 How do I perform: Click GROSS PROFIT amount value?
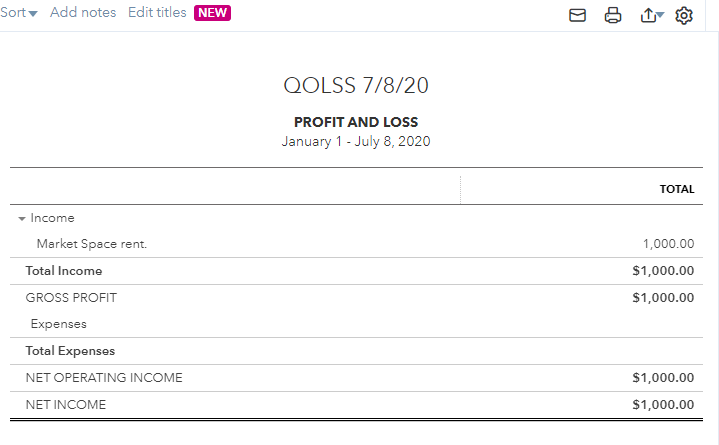coord(663,298)
